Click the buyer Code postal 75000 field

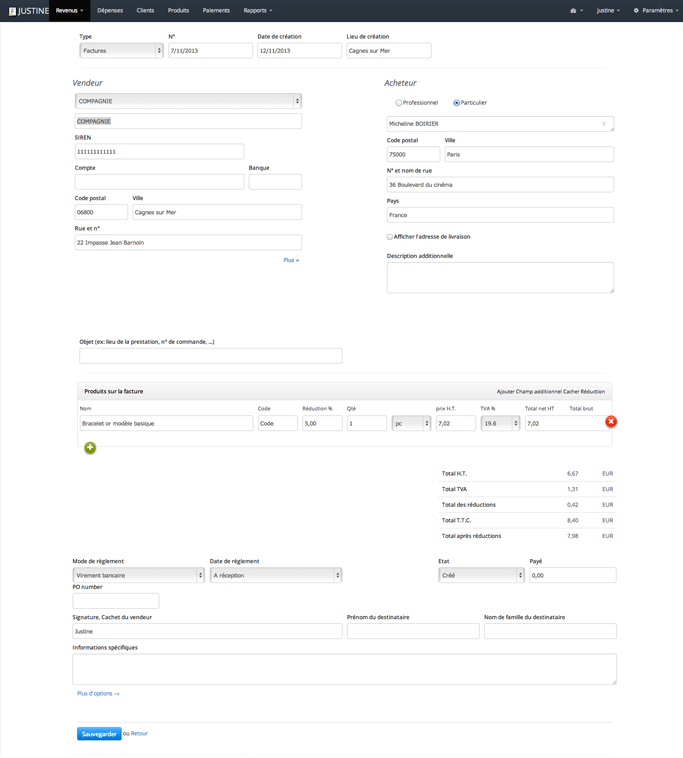[413, 154]
